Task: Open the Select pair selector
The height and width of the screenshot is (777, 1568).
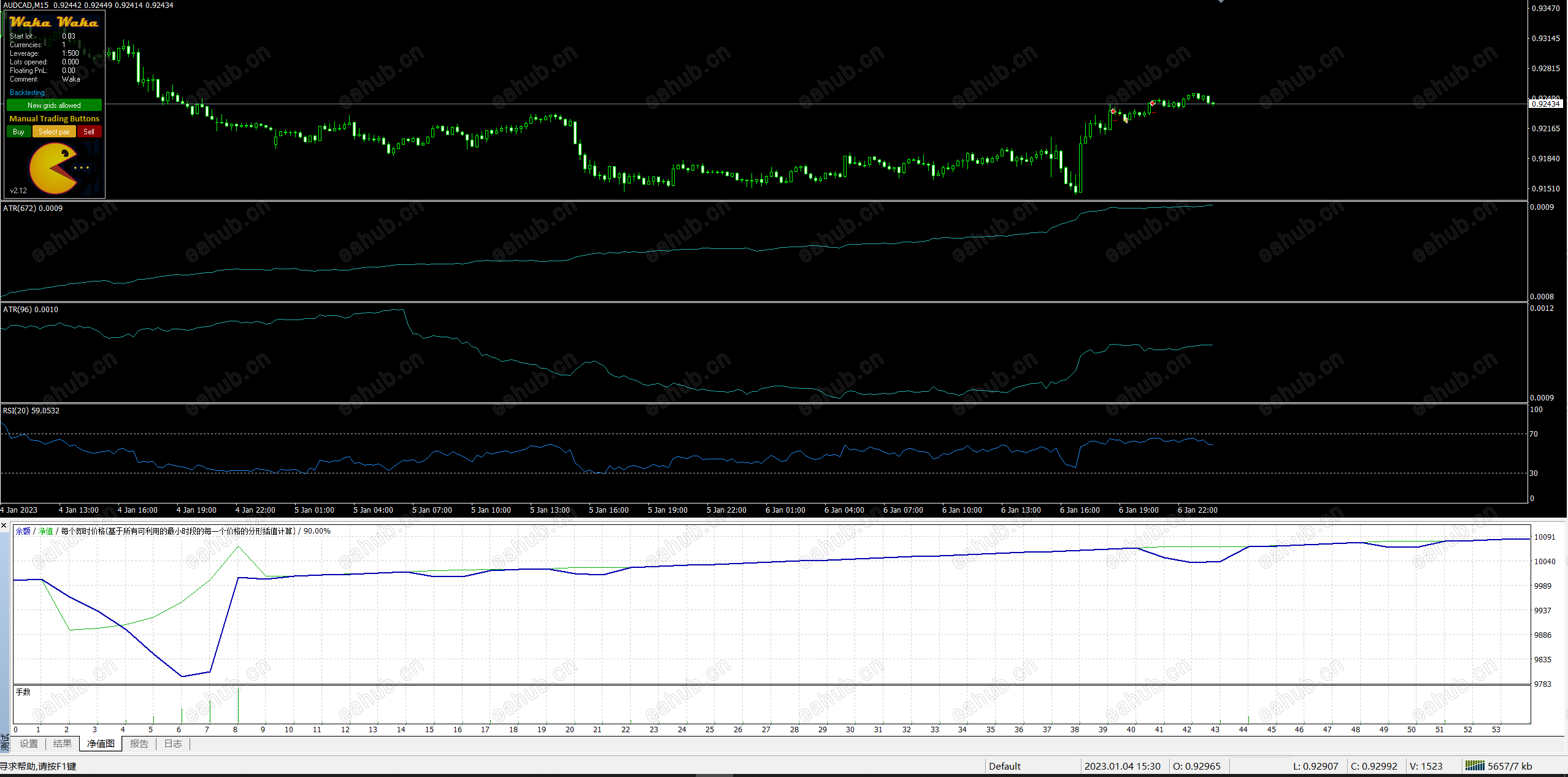Action: (54, 132)
